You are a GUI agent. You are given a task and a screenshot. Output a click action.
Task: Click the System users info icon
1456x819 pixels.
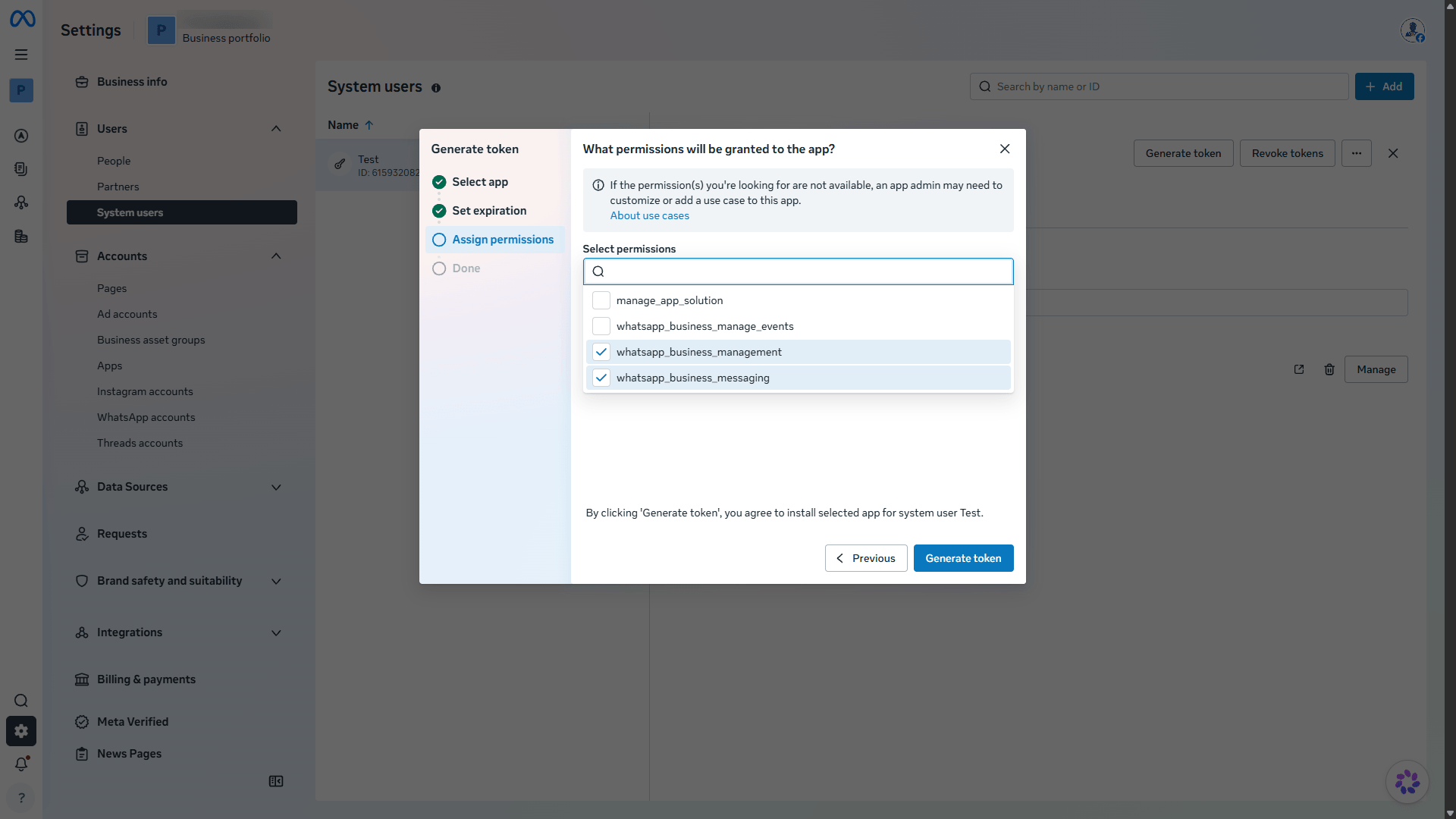tap(436, 88)
